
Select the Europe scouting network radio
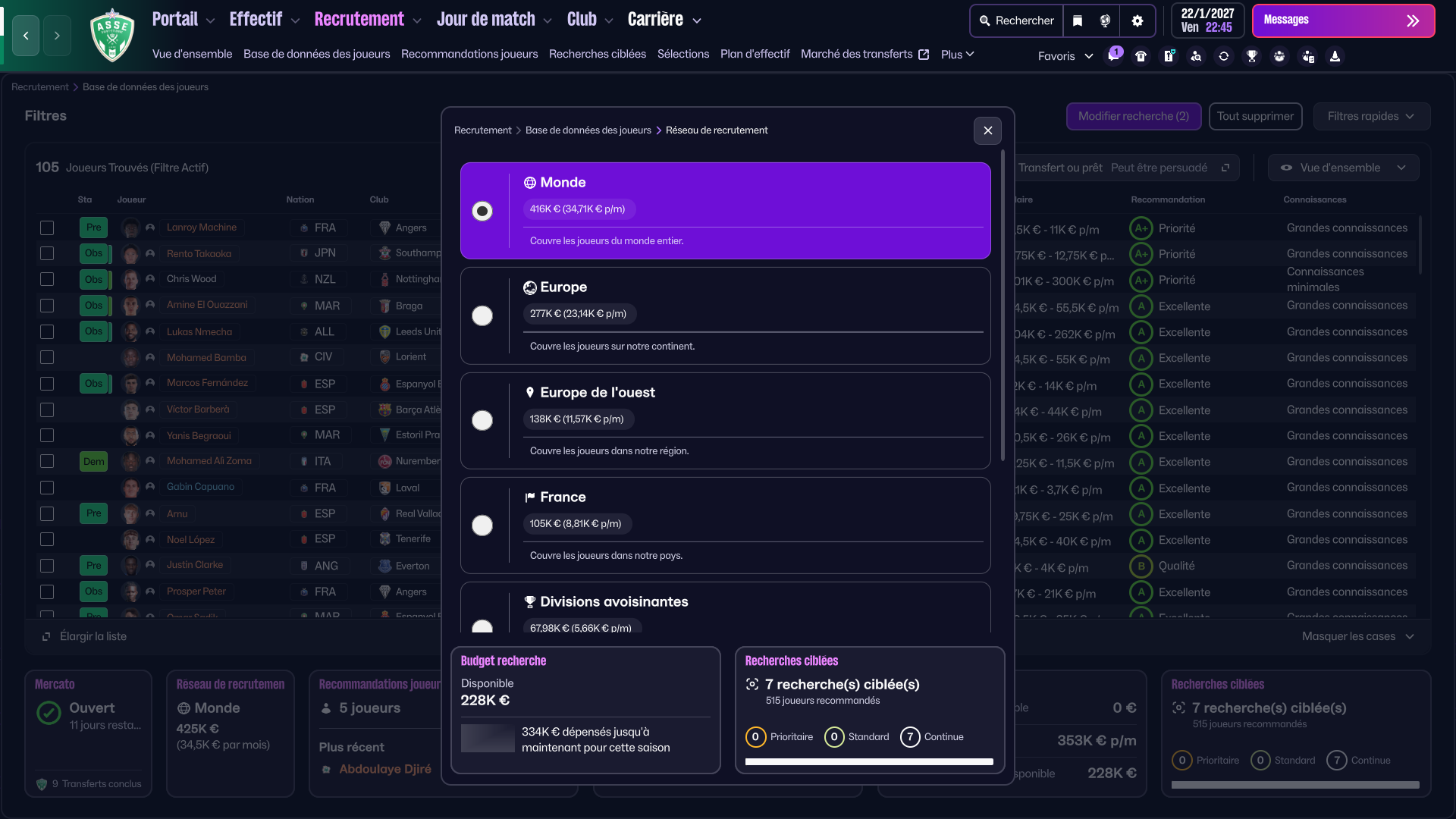point(482,315)
